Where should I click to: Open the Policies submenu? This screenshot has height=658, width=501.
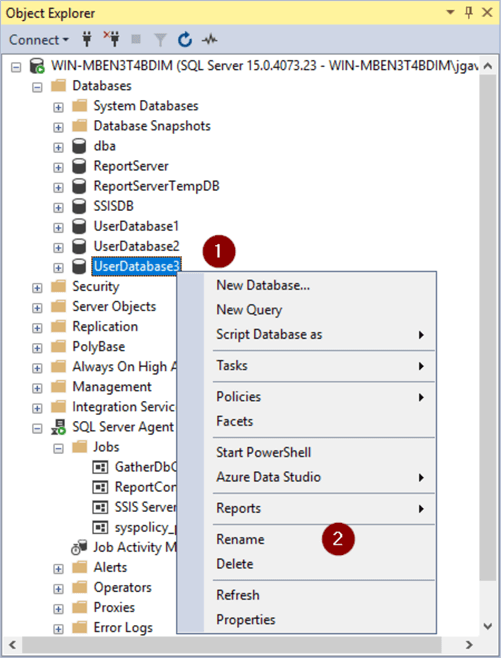[320, 397]
